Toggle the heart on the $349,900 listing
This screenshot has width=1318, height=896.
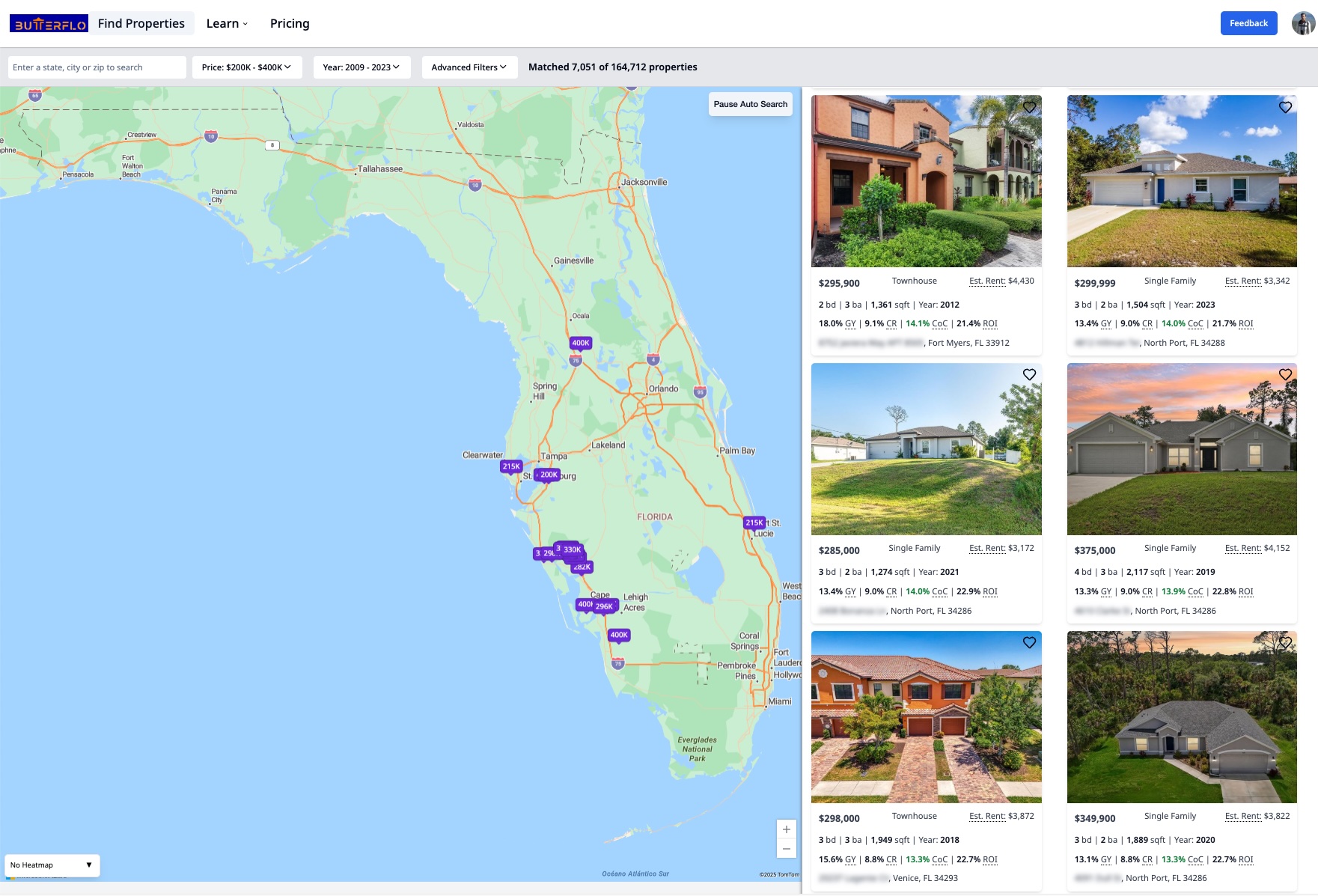click(x=1287, y=642)
